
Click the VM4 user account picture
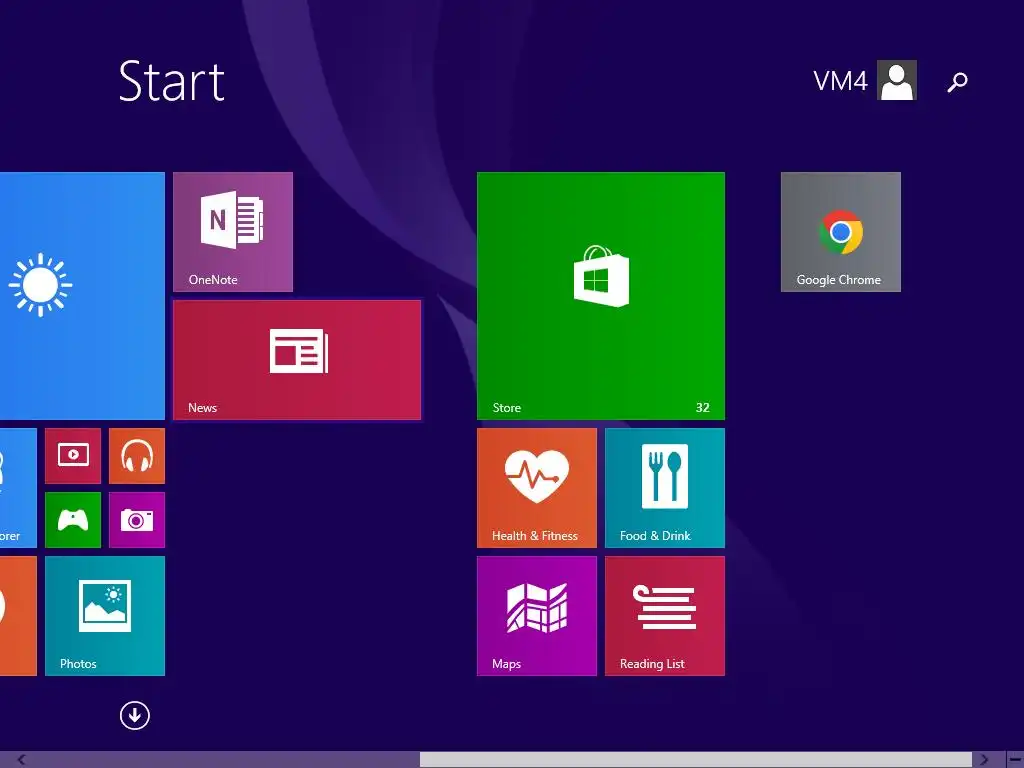(x=897, y=80)
